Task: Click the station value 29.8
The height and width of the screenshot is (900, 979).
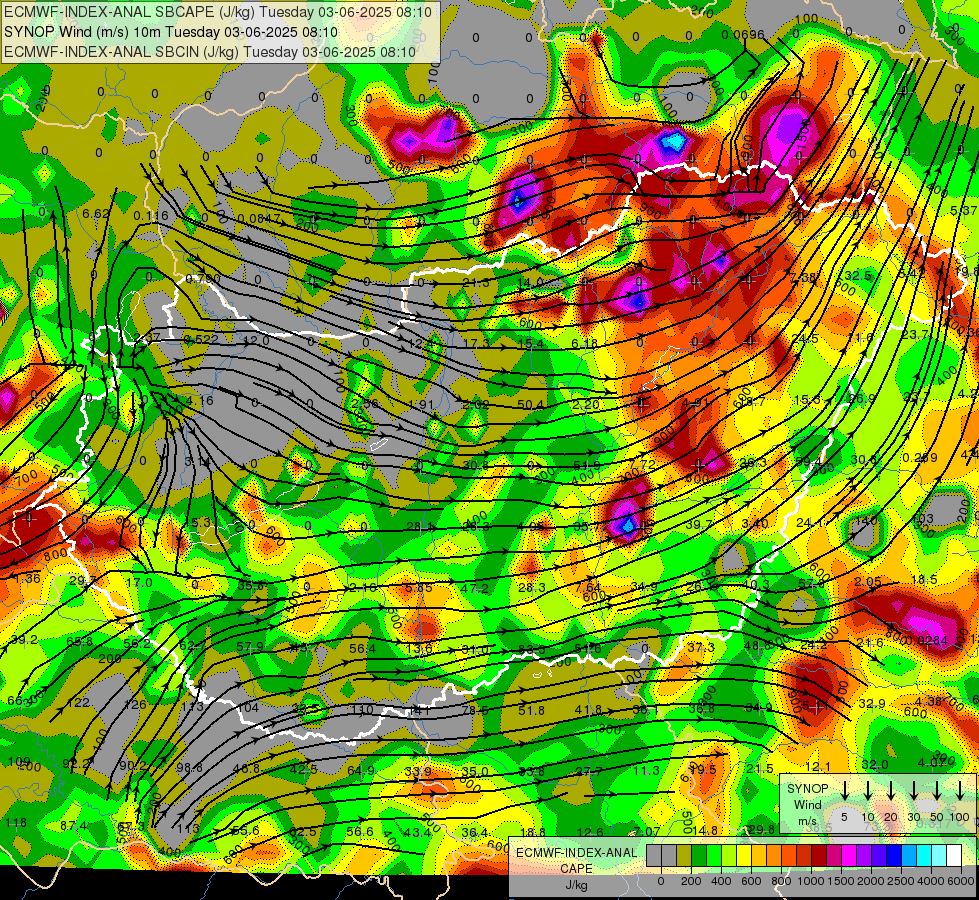Action: pyautogui.click(x=761, y=829)
